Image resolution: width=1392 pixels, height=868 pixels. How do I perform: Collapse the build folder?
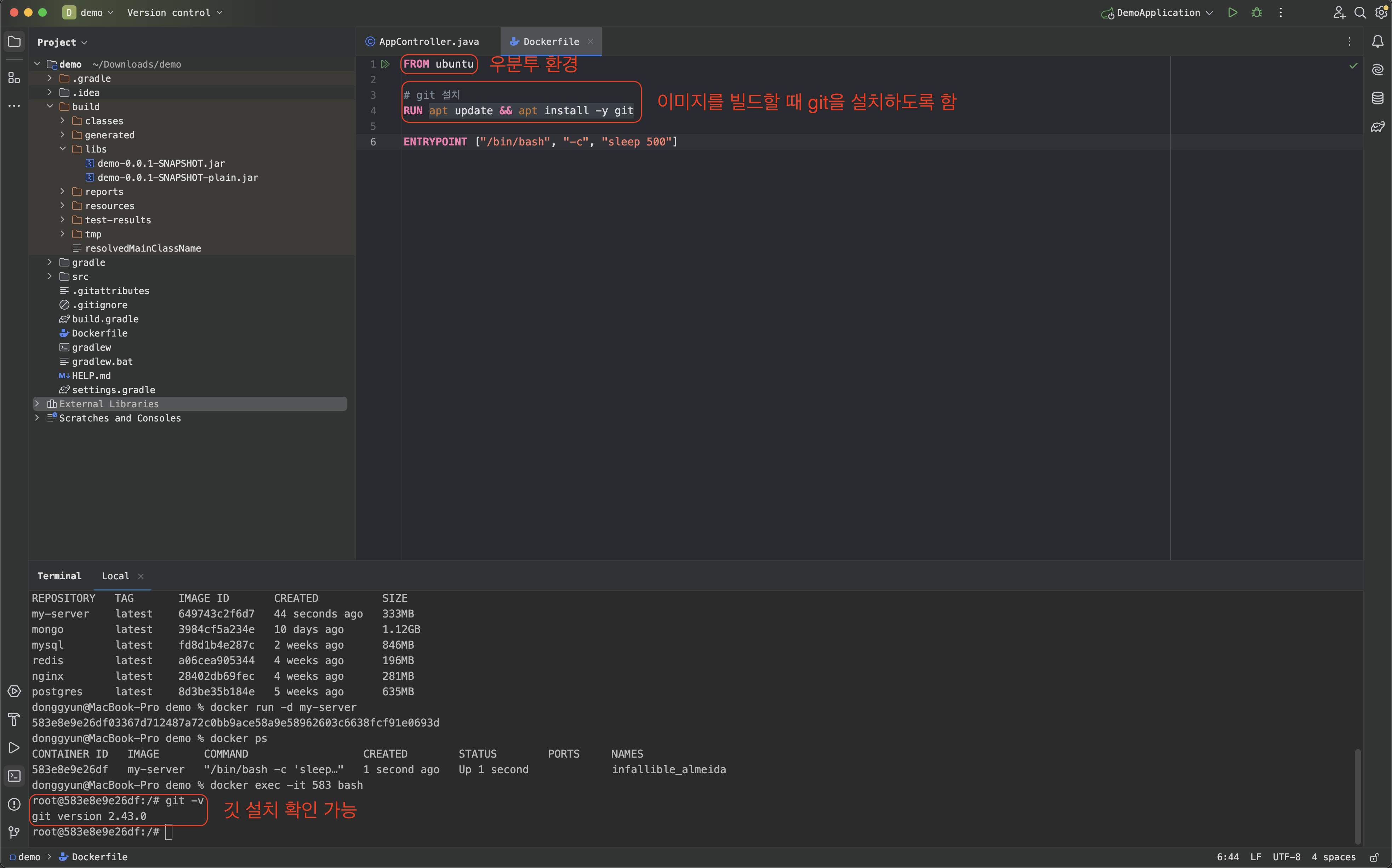click(50, 106)
